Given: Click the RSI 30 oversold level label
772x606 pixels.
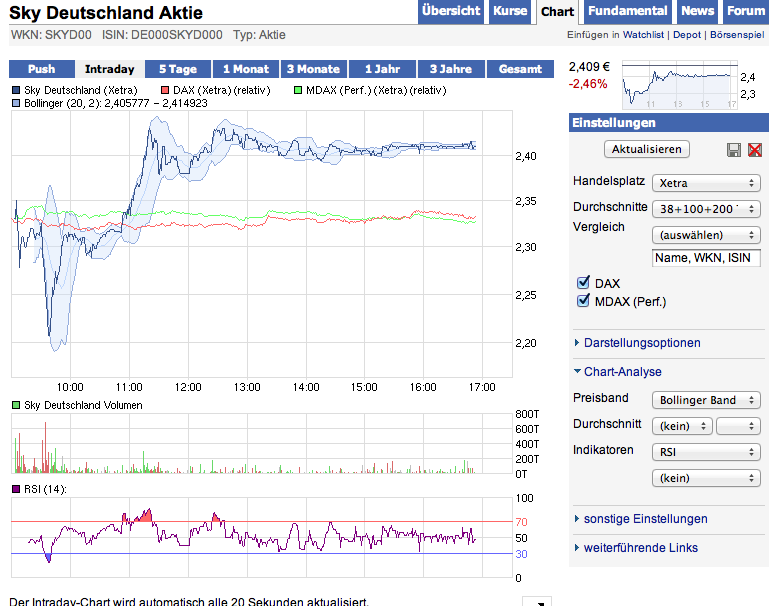Looking at the screenshot, I should [x=521, y=554].
